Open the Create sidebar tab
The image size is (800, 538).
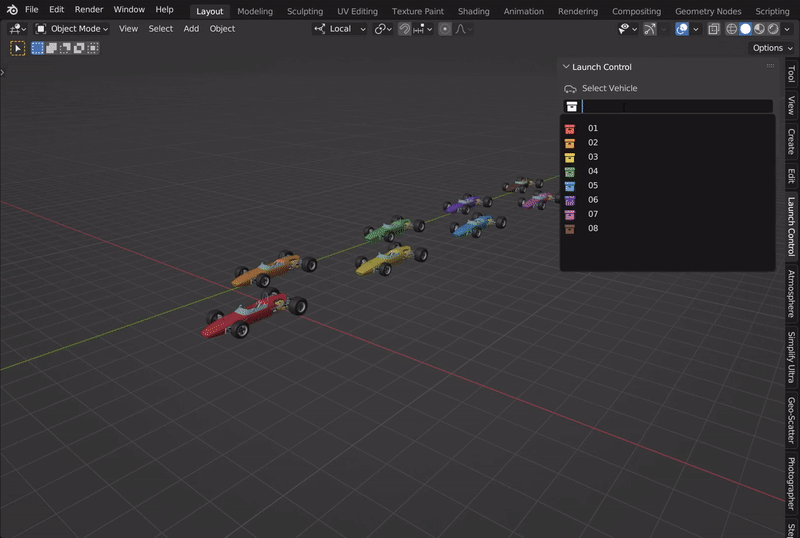pos(792,141)
